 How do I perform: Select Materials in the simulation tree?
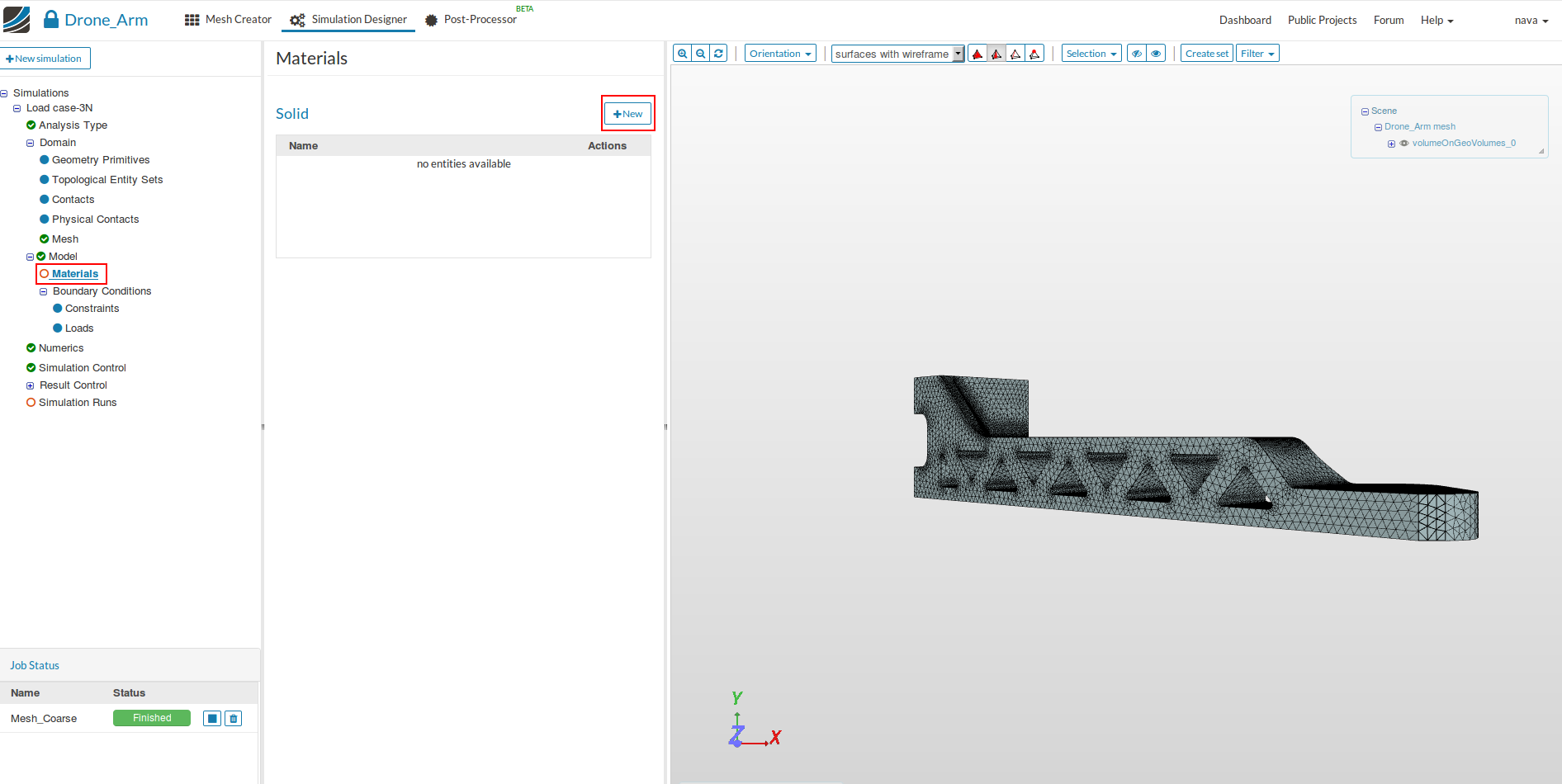[75, 274]
